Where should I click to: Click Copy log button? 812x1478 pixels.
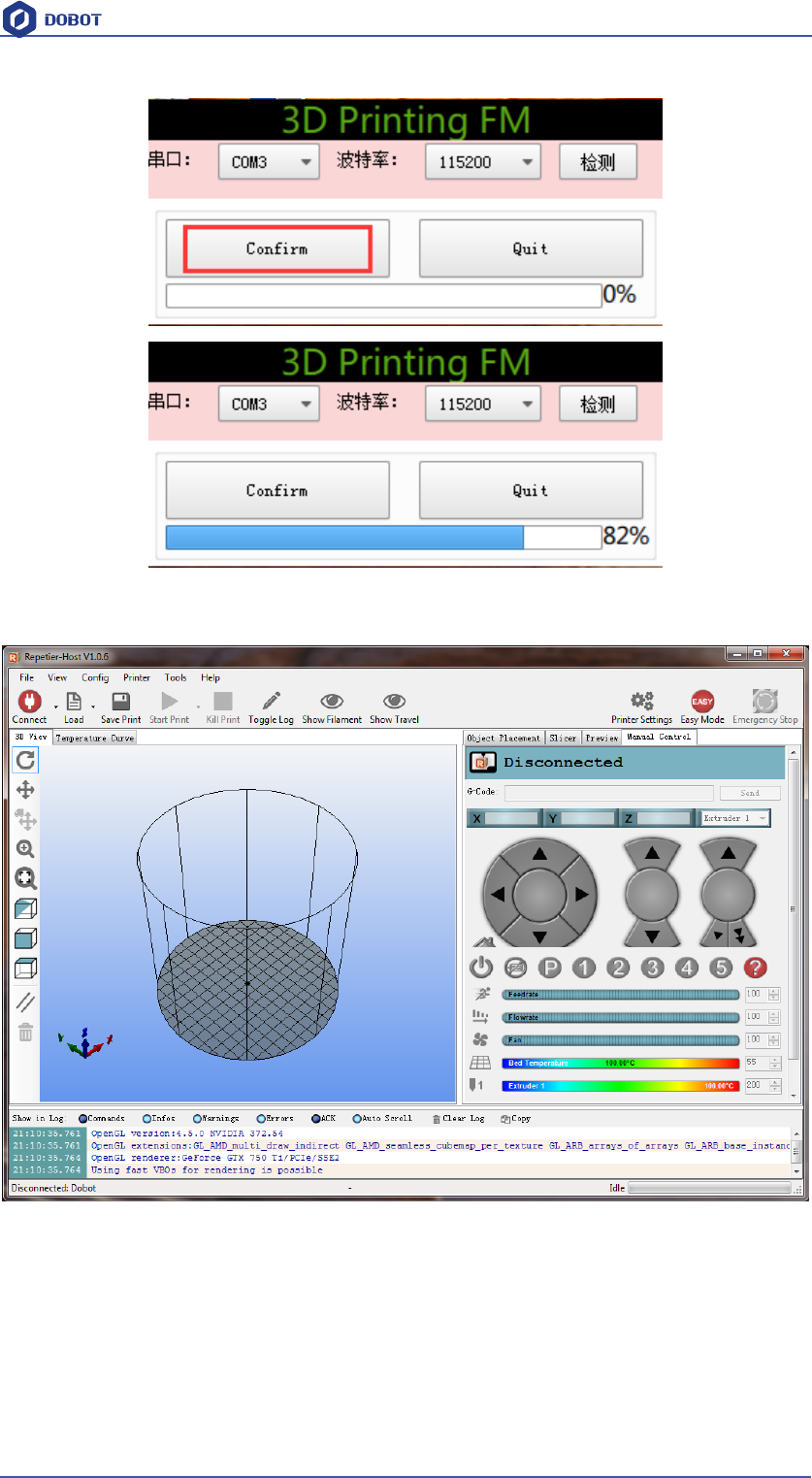pyautogui.click(x=515, y=1118)
